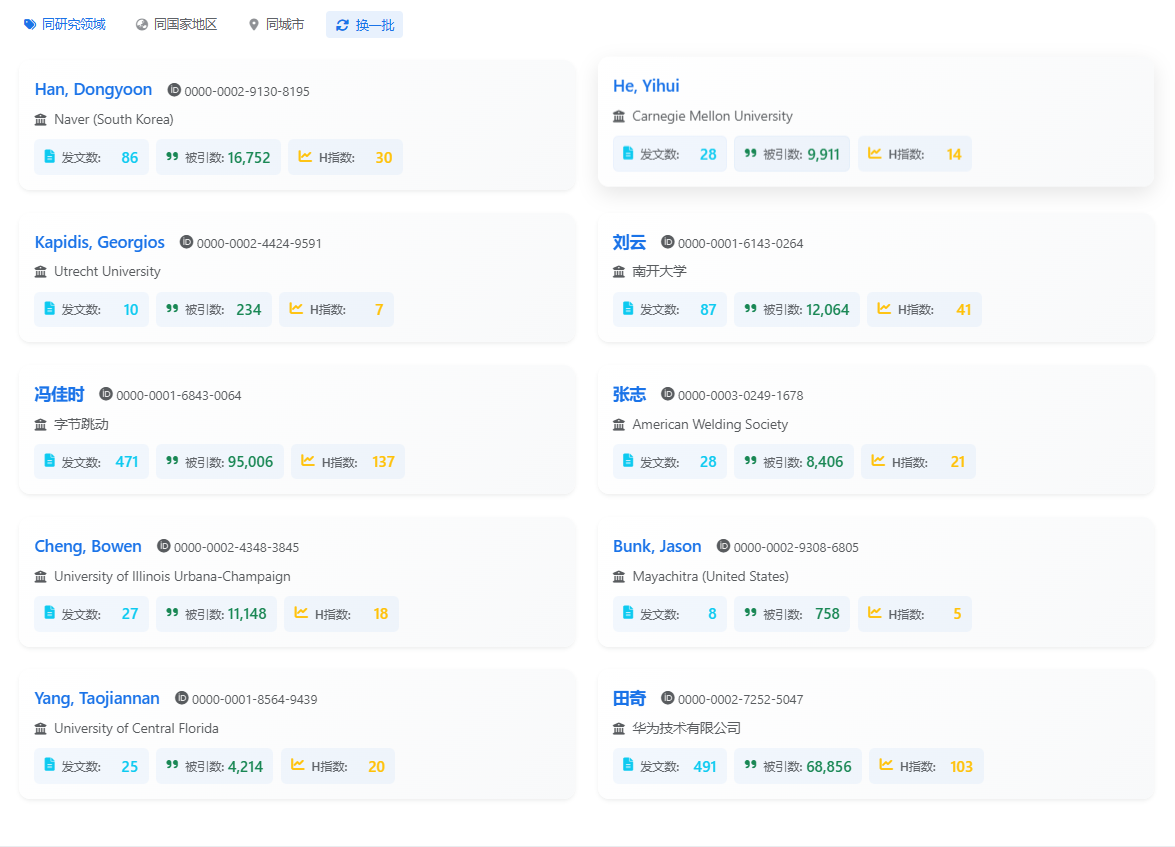Select the 同城市 filter tab
Image resolution: width=1175 pixels, height=847 pixels.
point(276,24)
